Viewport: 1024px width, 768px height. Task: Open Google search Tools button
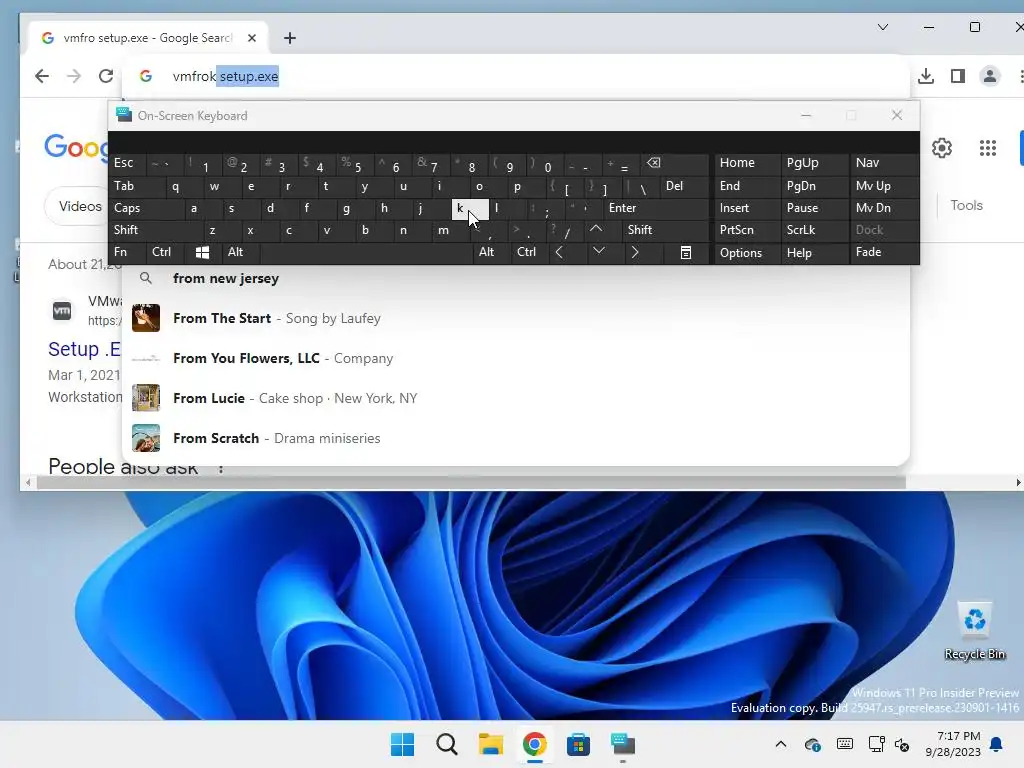click(x=966, y=206)
